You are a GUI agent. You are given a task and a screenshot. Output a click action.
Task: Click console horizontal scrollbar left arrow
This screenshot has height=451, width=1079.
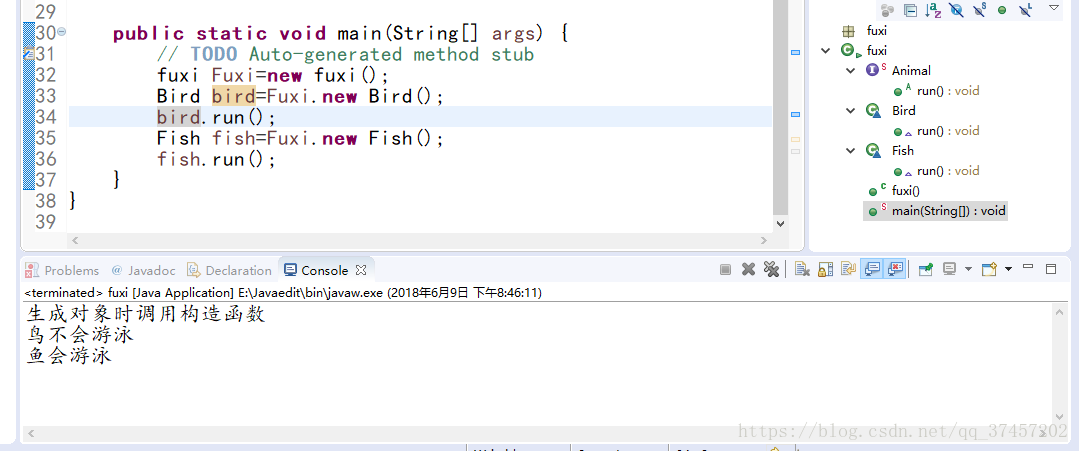pos(30,433)
